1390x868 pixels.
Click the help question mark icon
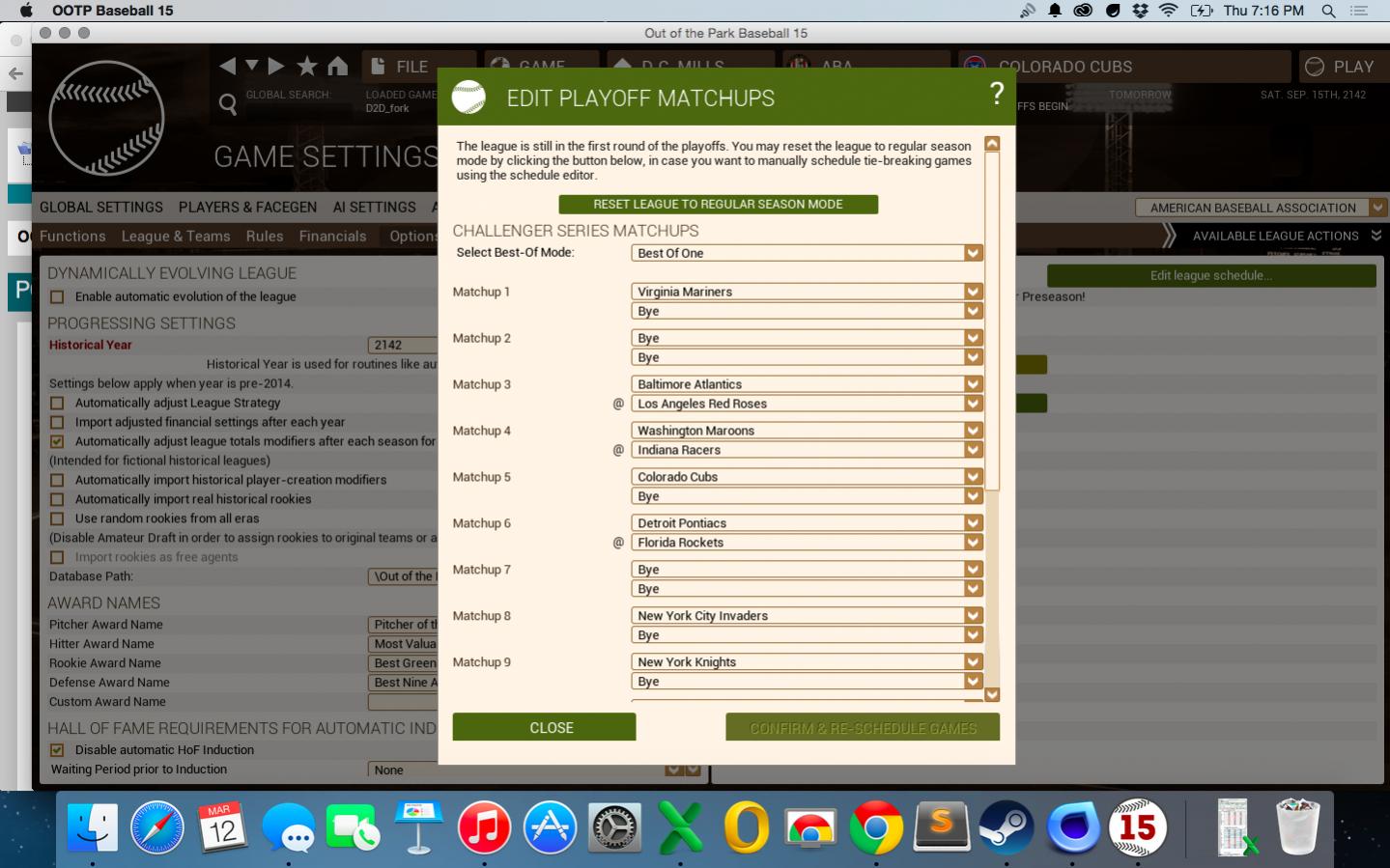(996, 94)
